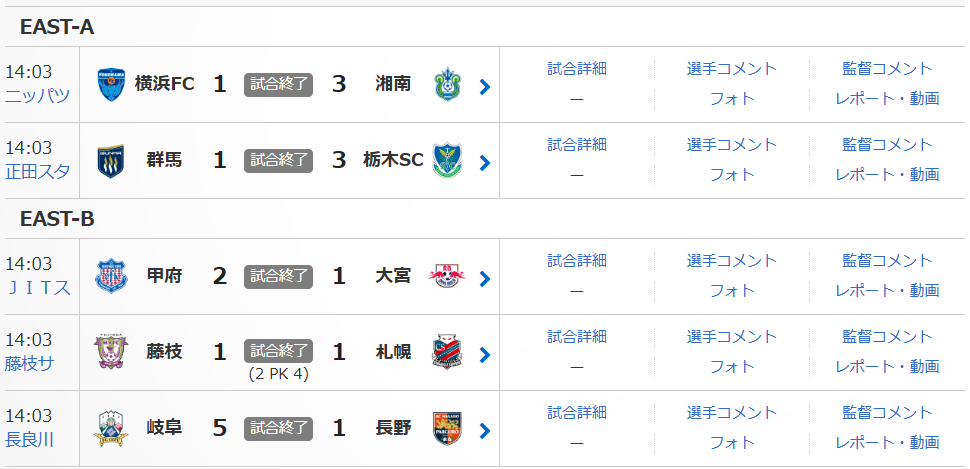Click the Yokohama FC team crest
970x469 pixels.
coord(110,85)
